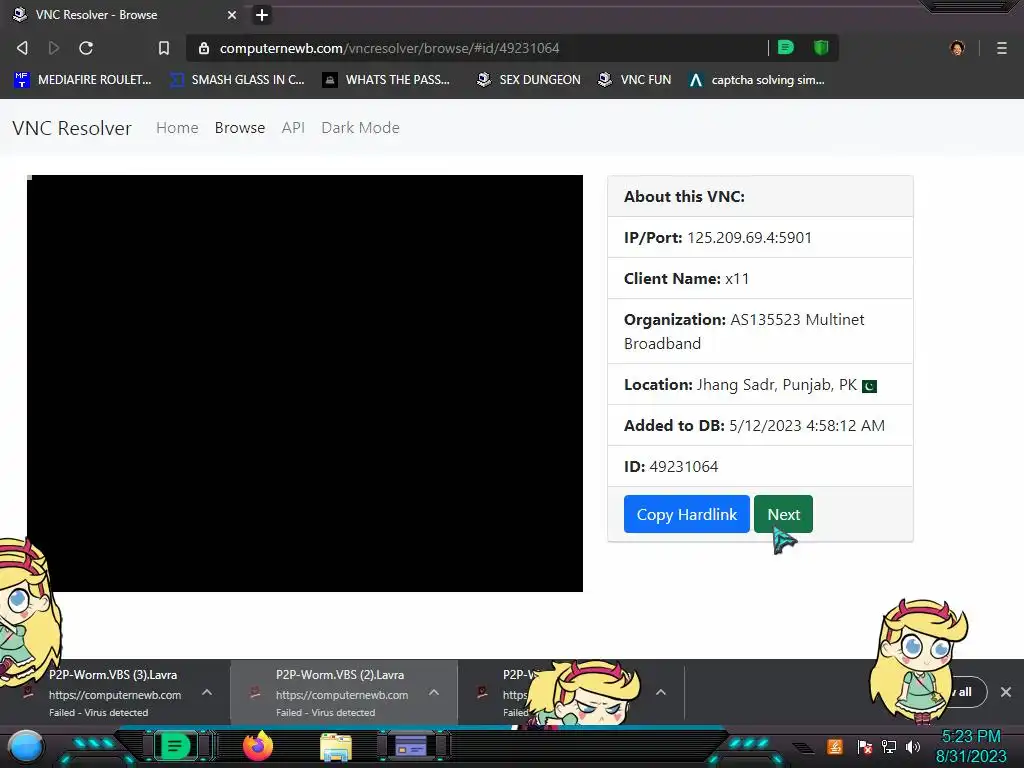
Task: Select the VNC Resolver - Browse tab
Action: [x=124, y=14]
